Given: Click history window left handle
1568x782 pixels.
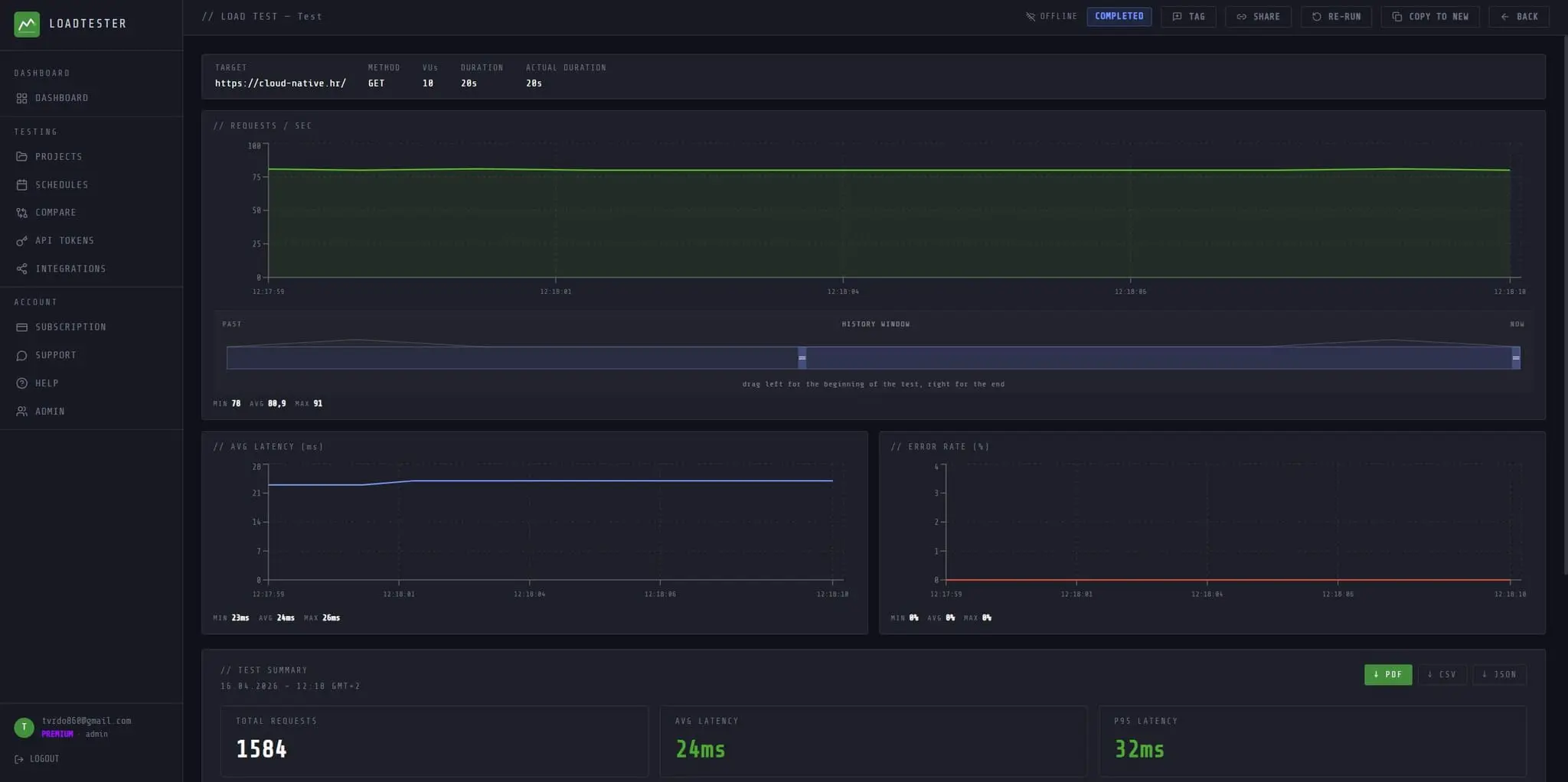Looking at the screenshot, I should pos(802,358).
